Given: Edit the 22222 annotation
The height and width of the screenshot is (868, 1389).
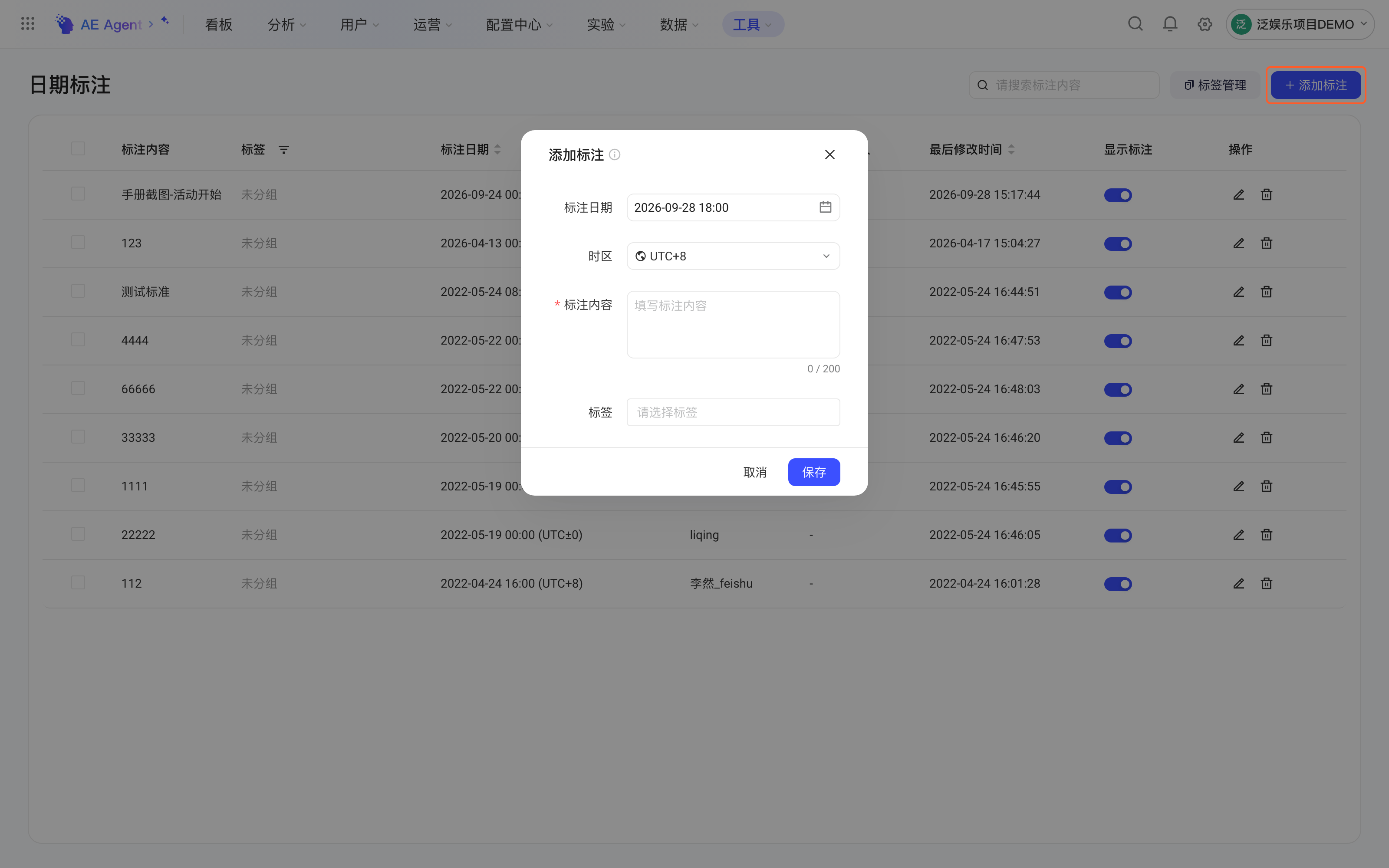Looking at the screenshot, I should pos(1239,535).
